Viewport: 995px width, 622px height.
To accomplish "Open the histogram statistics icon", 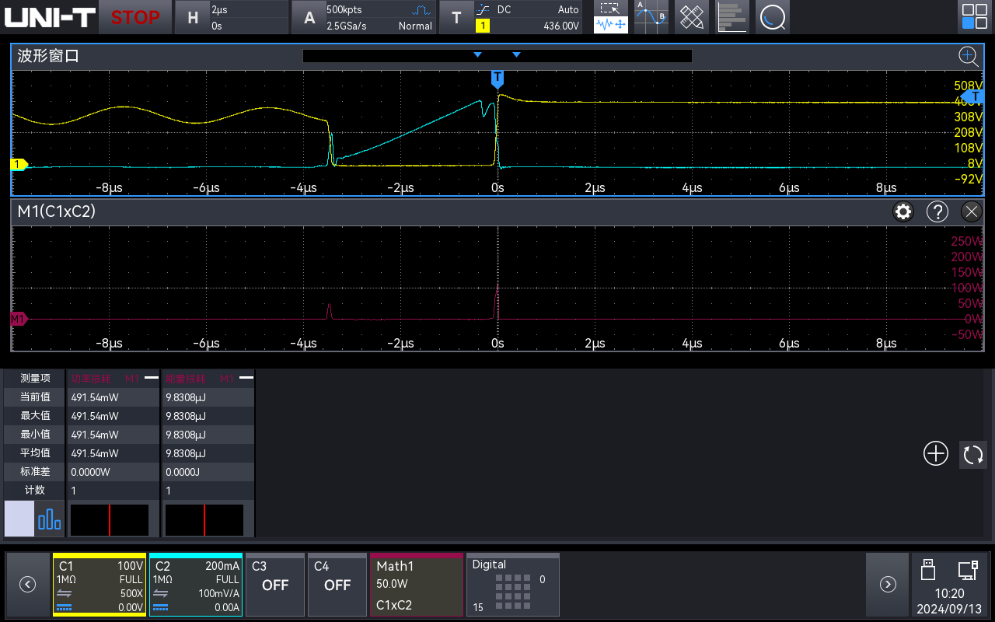I will 732,17.
